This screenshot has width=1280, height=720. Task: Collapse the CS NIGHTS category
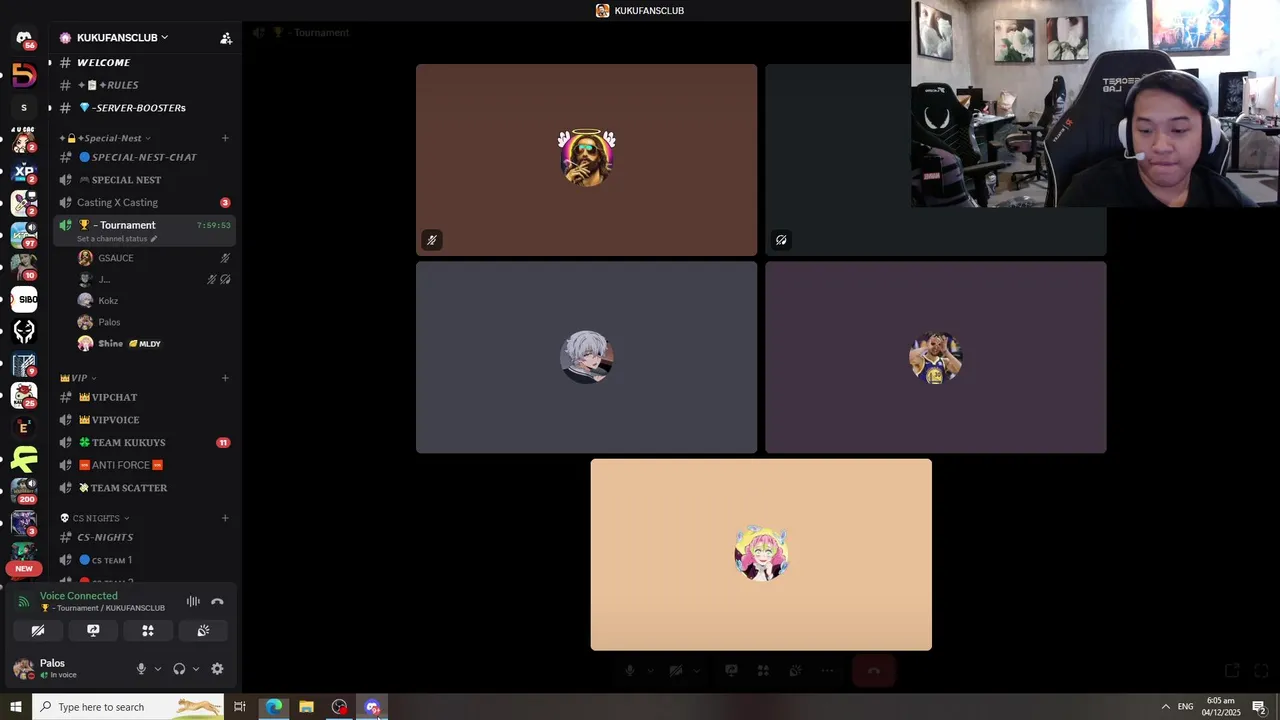click(95, 518)
